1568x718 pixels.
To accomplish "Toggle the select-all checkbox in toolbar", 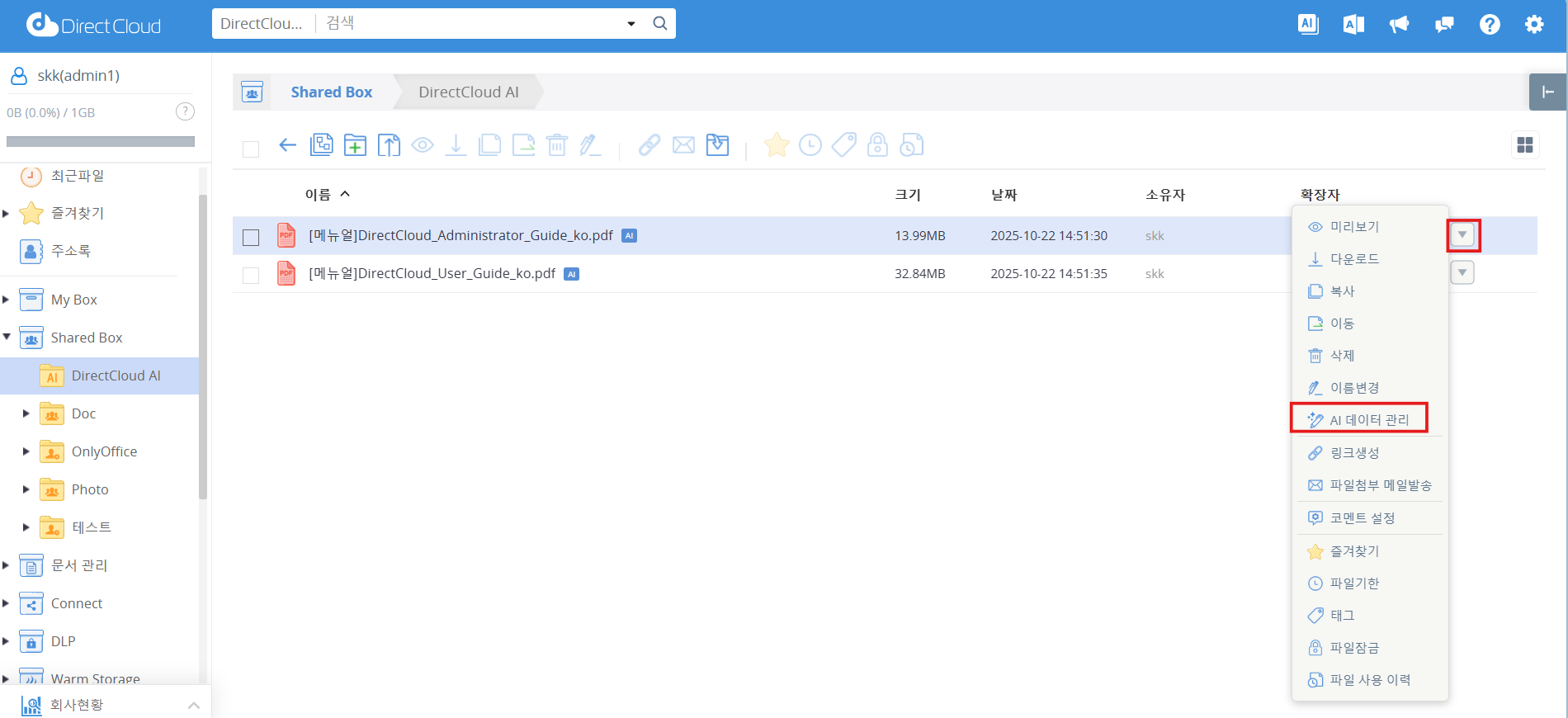I will click(251, 149).
